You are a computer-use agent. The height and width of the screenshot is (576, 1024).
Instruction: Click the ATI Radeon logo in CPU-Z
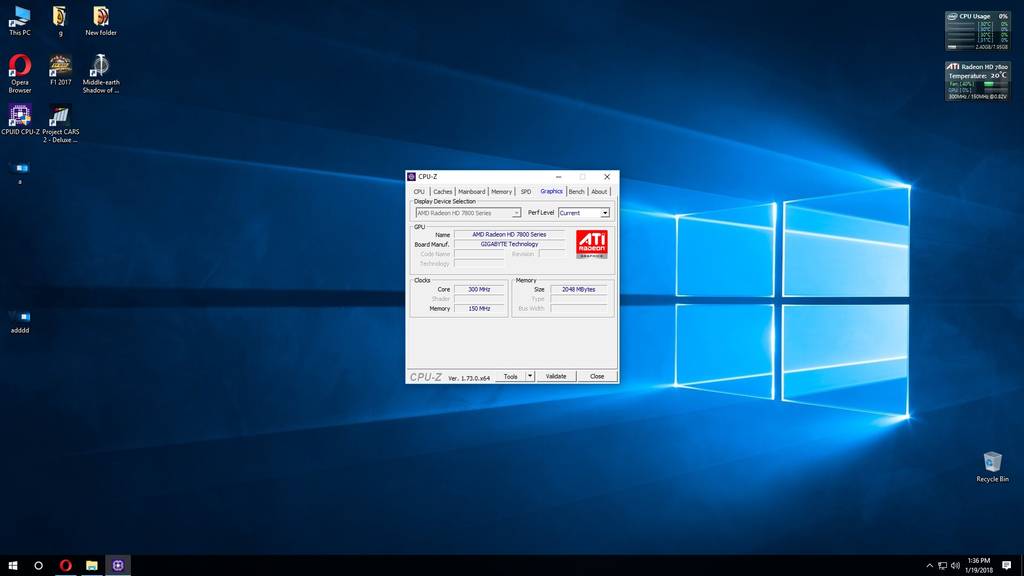(x=591, y=244)
